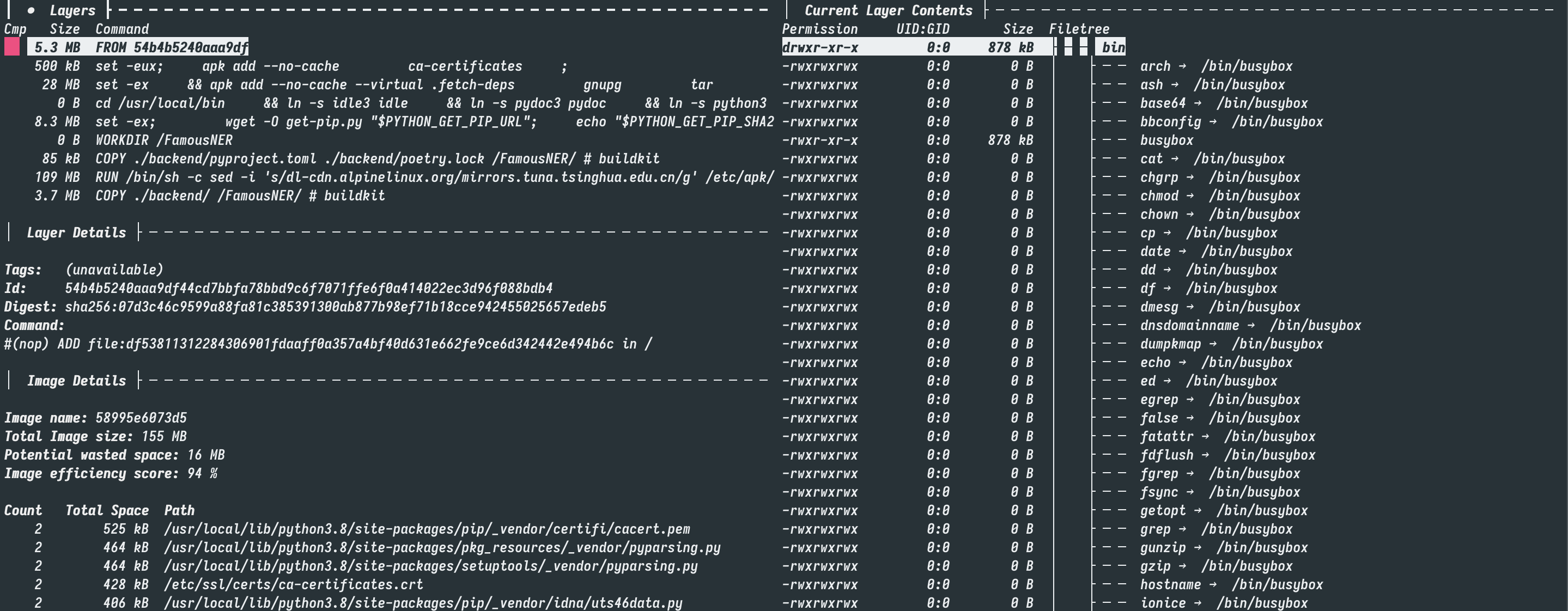
Task: Click the Current Layer Contents pane title
Action: [x=888, y=10]
